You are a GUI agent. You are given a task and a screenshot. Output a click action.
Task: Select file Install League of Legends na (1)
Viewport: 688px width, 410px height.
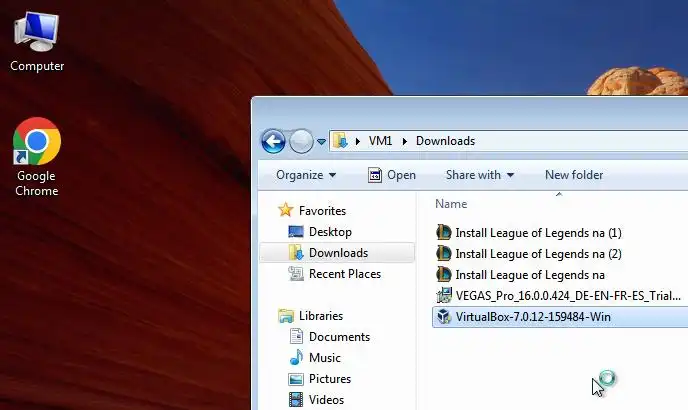click(x=538, y=233)
